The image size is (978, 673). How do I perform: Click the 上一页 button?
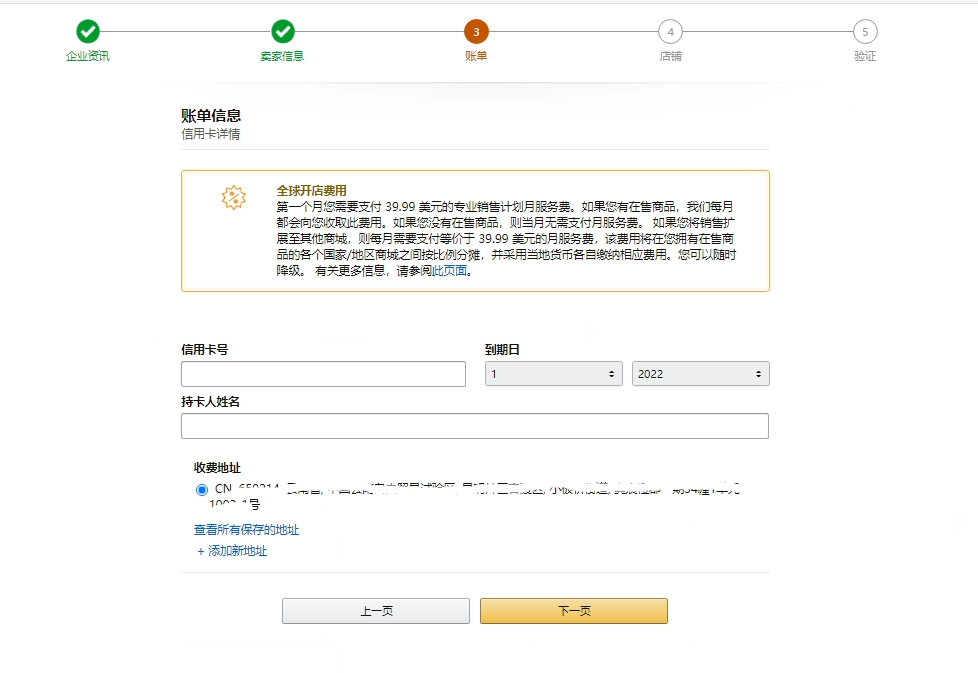click(375, 610)
